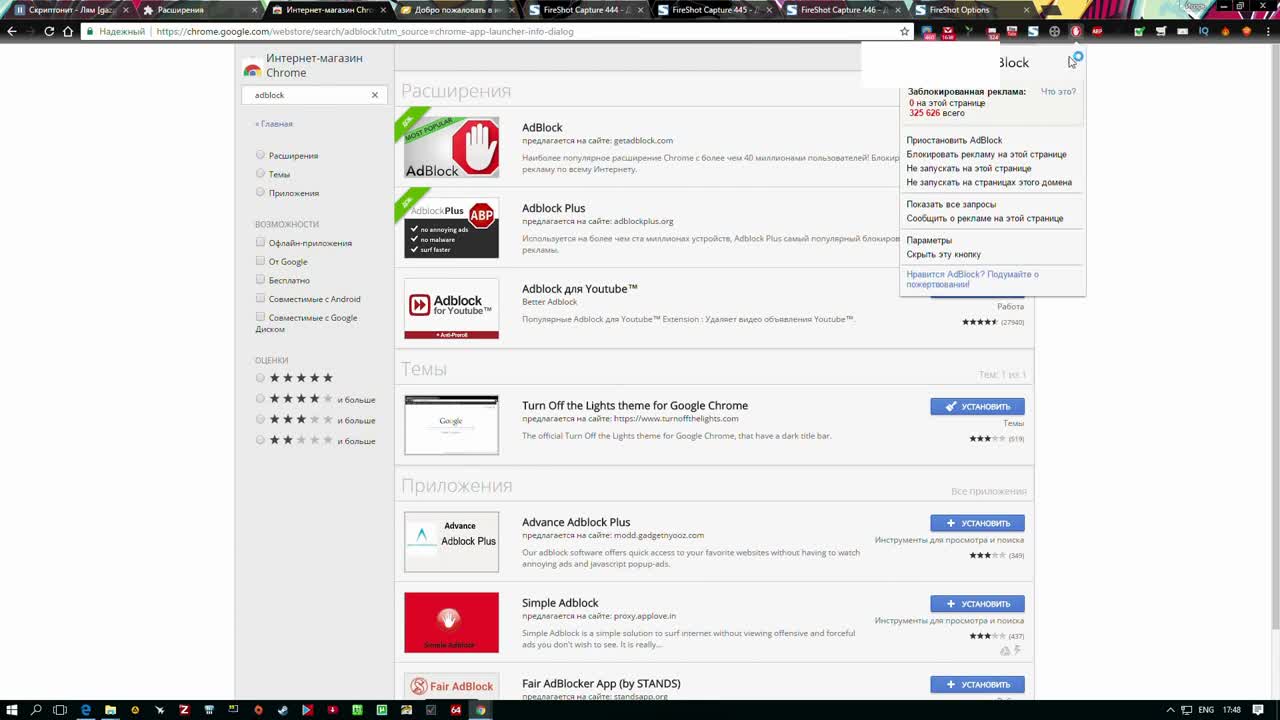Open the home page button
This screenshot has width=1280, height=720.
pyautogui.click(x=68, y=31)
